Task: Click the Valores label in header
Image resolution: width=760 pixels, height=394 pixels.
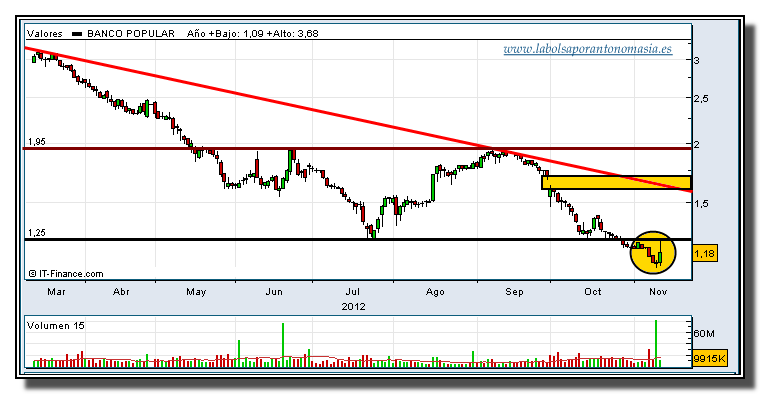Action: click(x=45, y=33)
